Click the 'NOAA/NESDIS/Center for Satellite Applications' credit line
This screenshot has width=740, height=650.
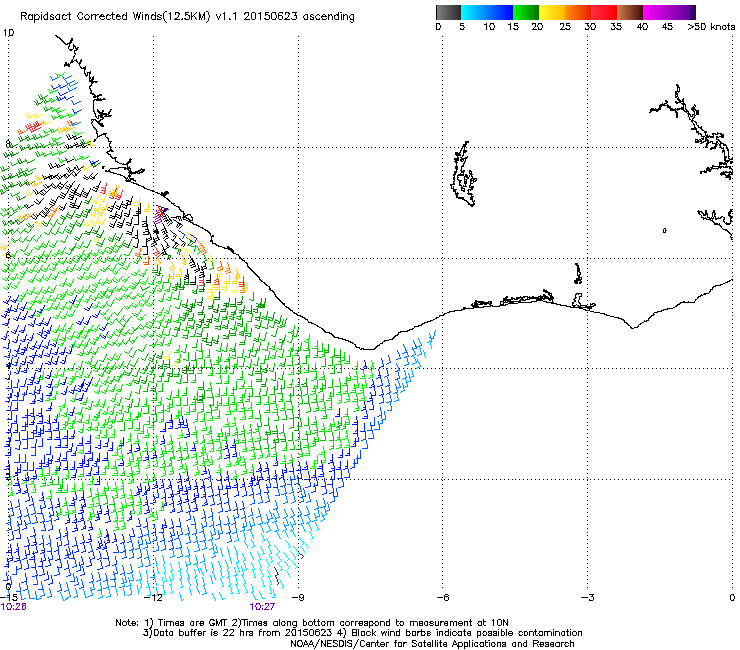pos(432,644)
